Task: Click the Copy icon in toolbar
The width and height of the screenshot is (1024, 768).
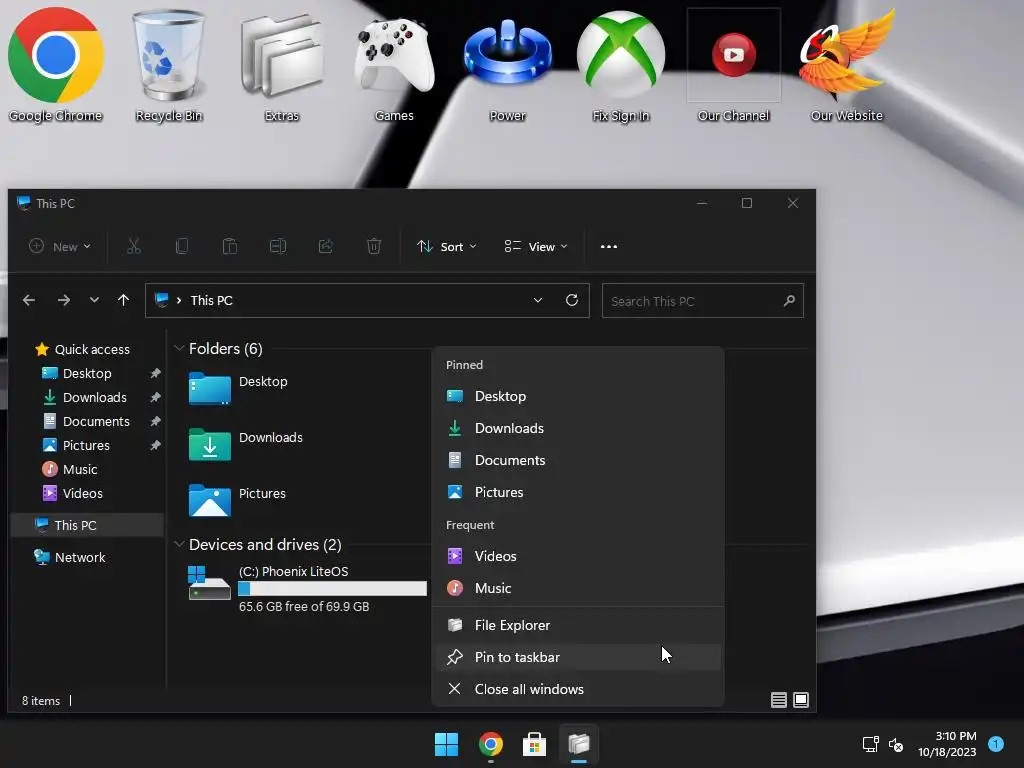Action: click(182, 246)
